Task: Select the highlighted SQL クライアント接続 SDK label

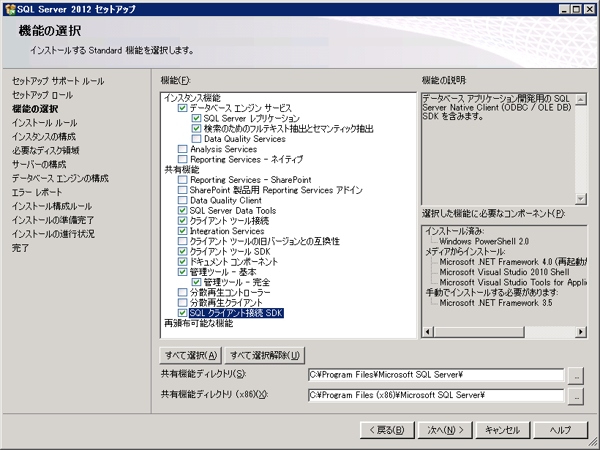Action: pyautogui.click(x=236, y=313)
